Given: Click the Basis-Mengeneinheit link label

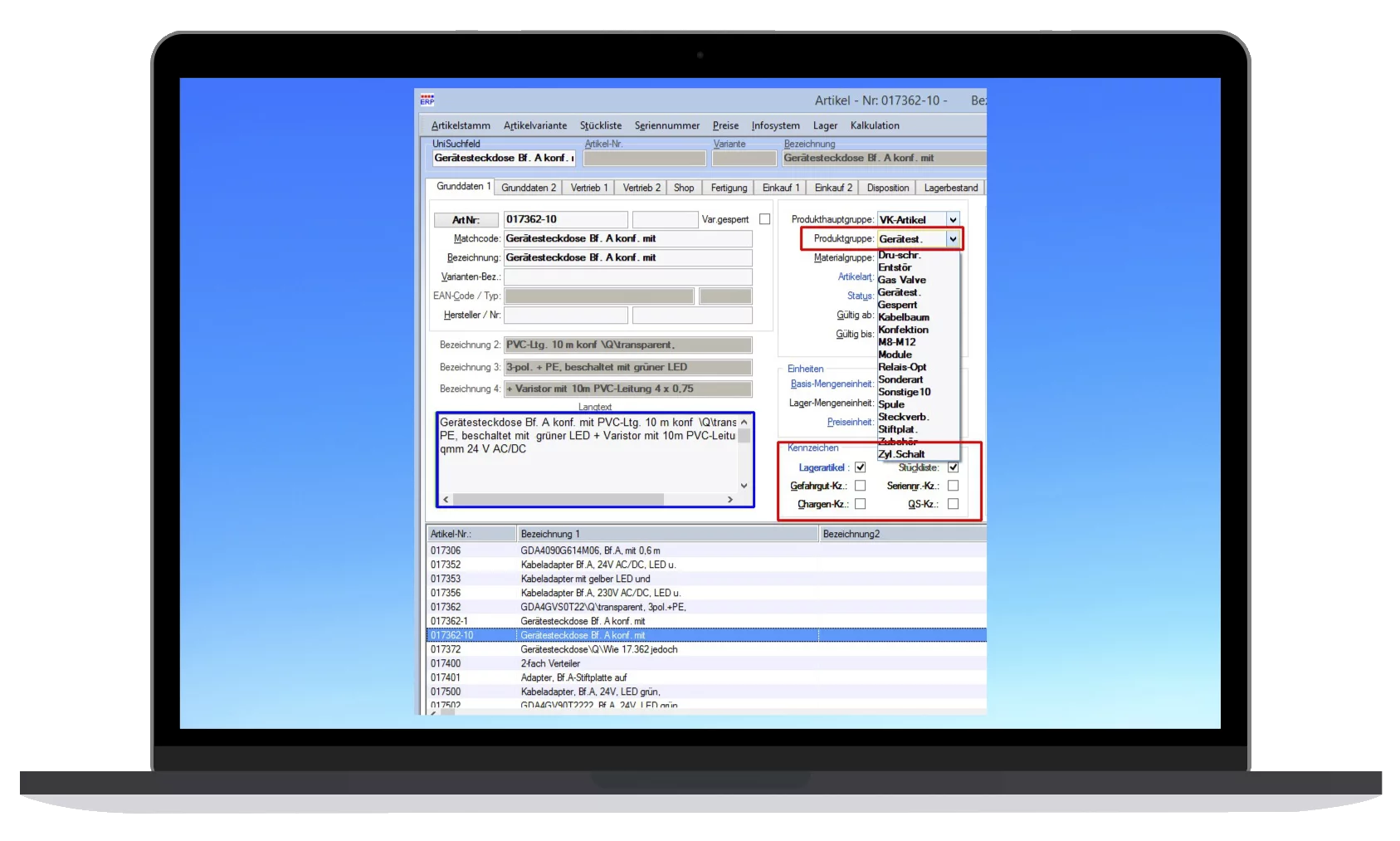Looking at the screenshot, I should pyautogui.click(x=832, y=384).
